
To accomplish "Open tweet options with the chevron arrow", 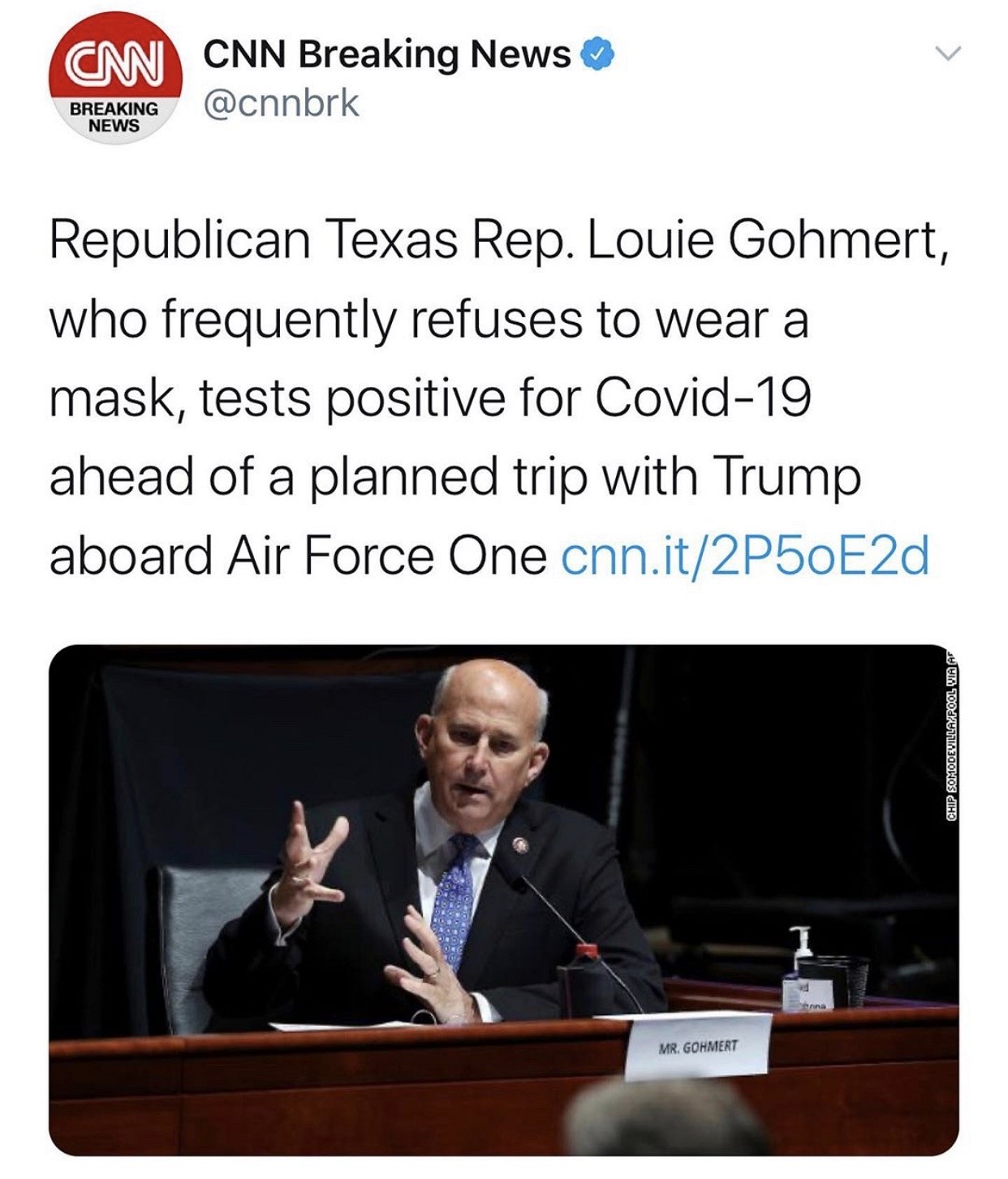I will (x=947, y=54).
